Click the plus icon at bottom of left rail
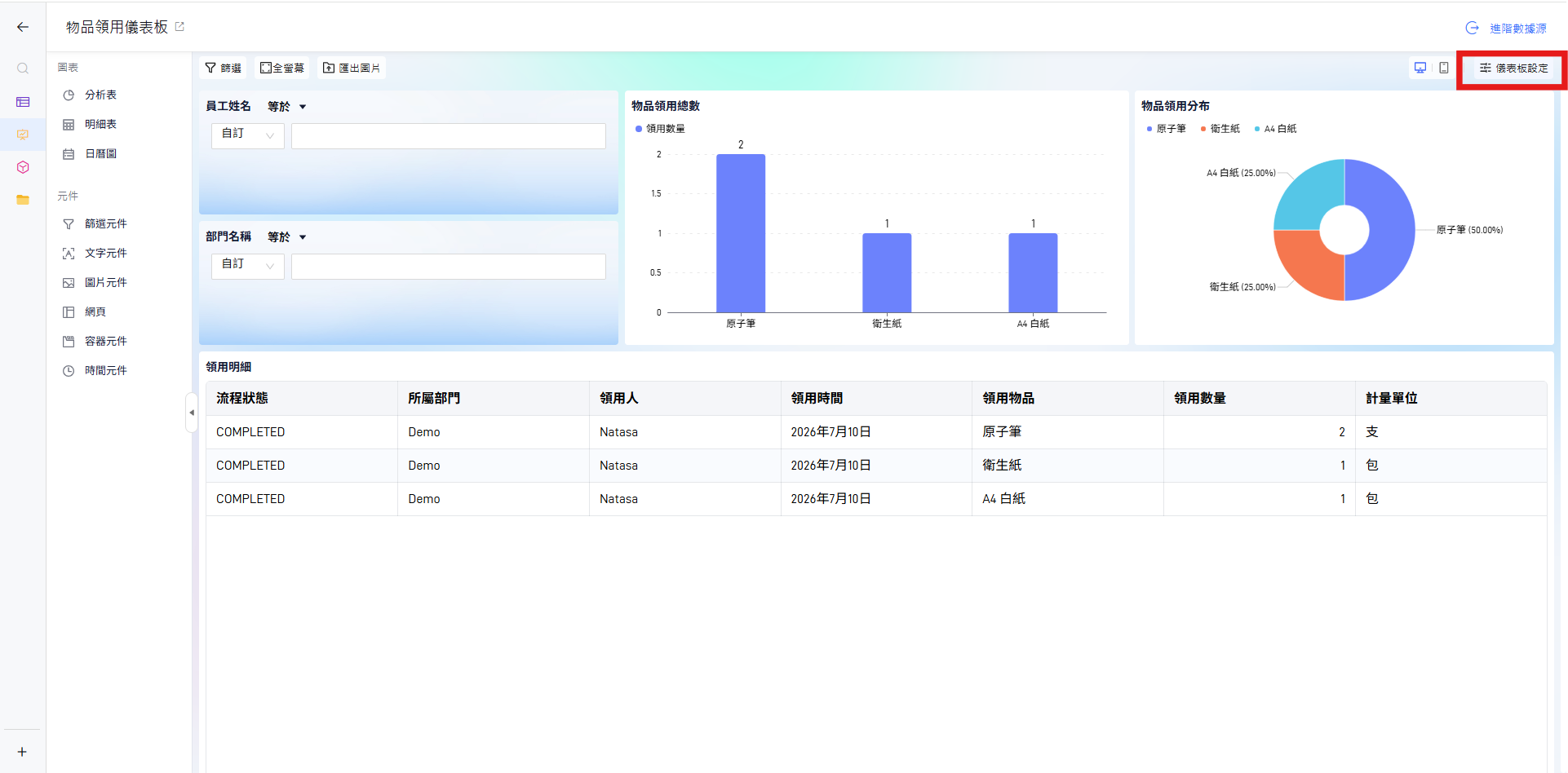1568x773 pixels. pos(22,752)
